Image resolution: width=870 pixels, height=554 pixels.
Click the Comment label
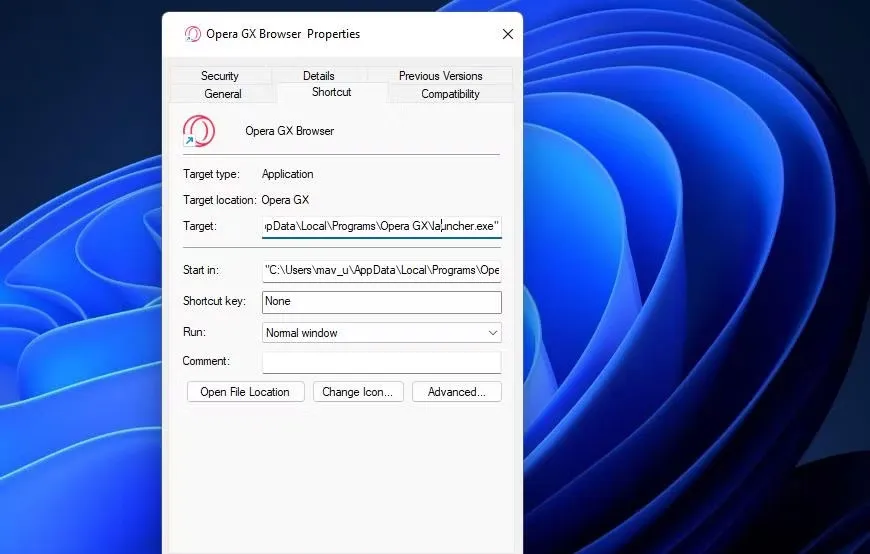point(206,361)
